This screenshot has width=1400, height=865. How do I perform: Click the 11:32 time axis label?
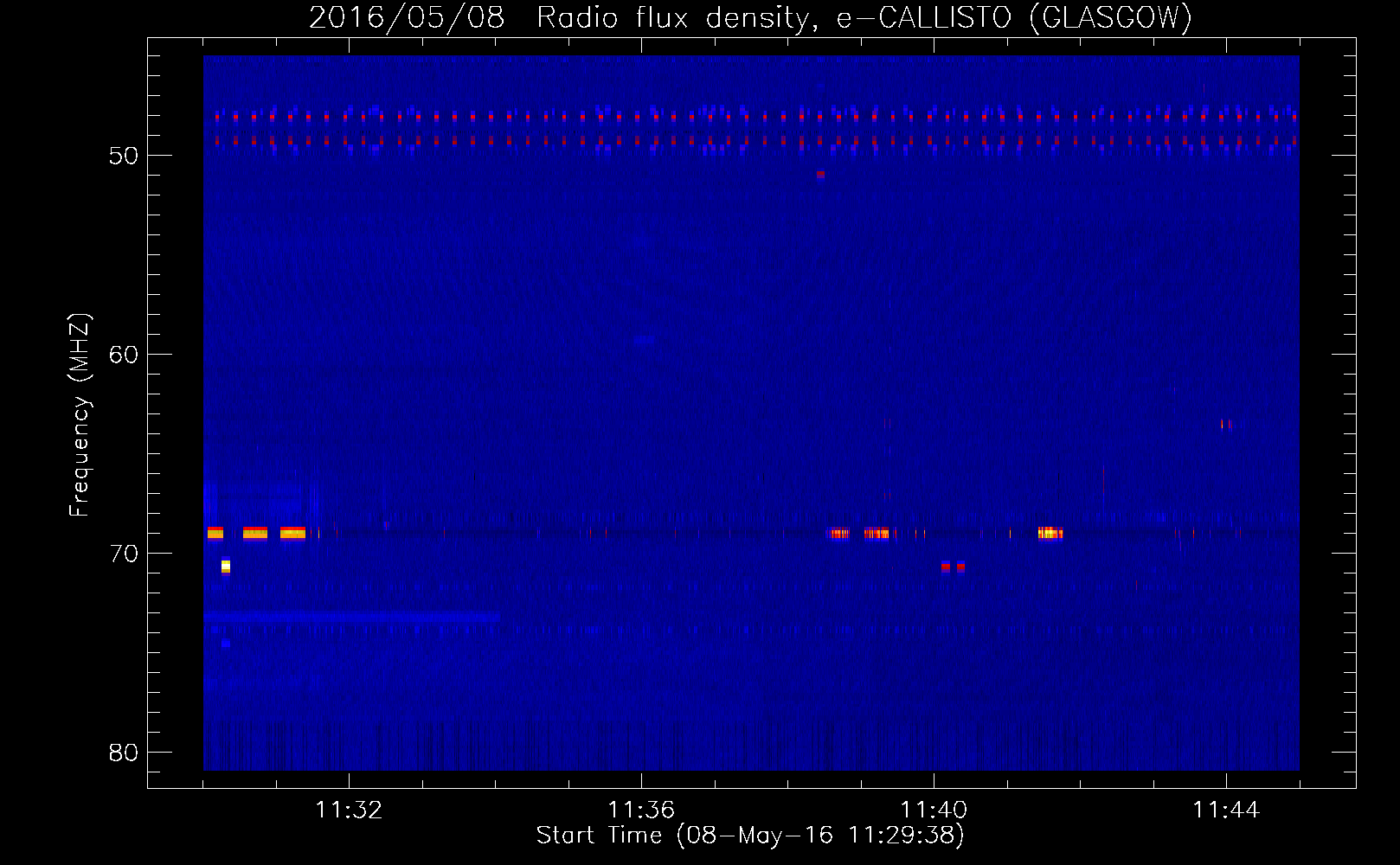tap(349, 811)
